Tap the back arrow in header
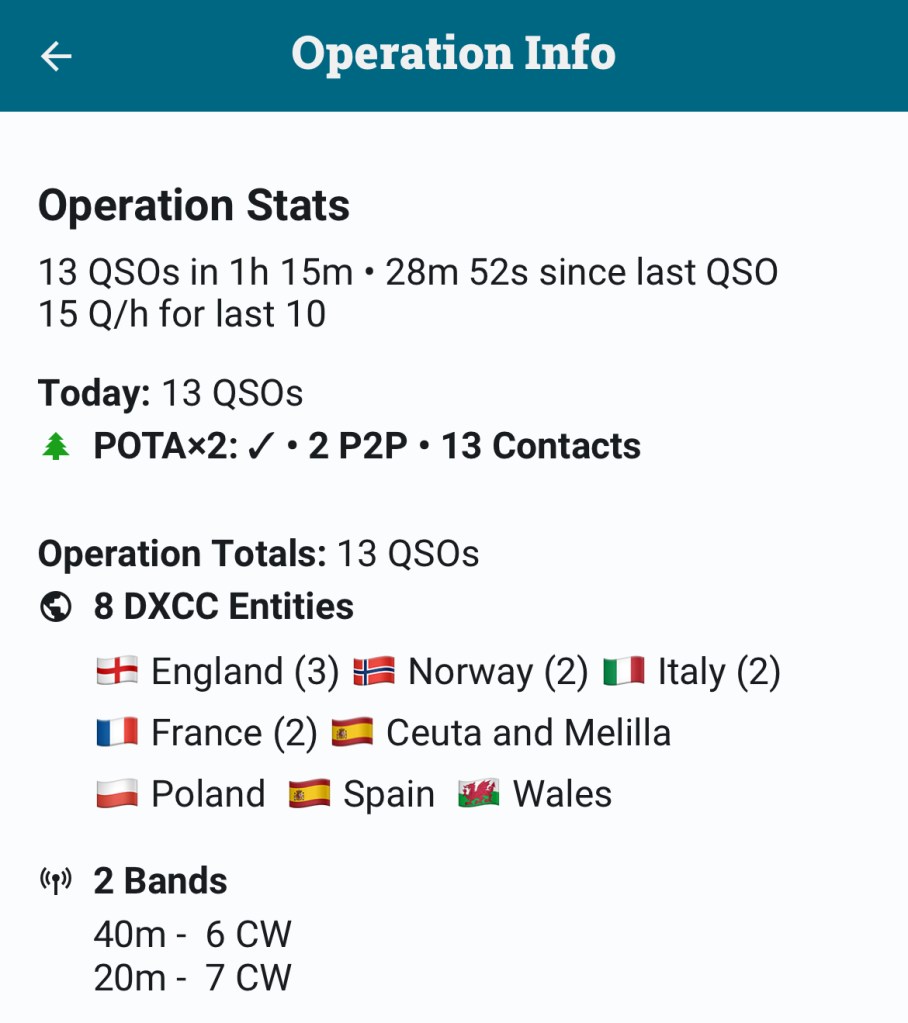The width and height of the screenshot is (908, 1023). coord(56,56)
